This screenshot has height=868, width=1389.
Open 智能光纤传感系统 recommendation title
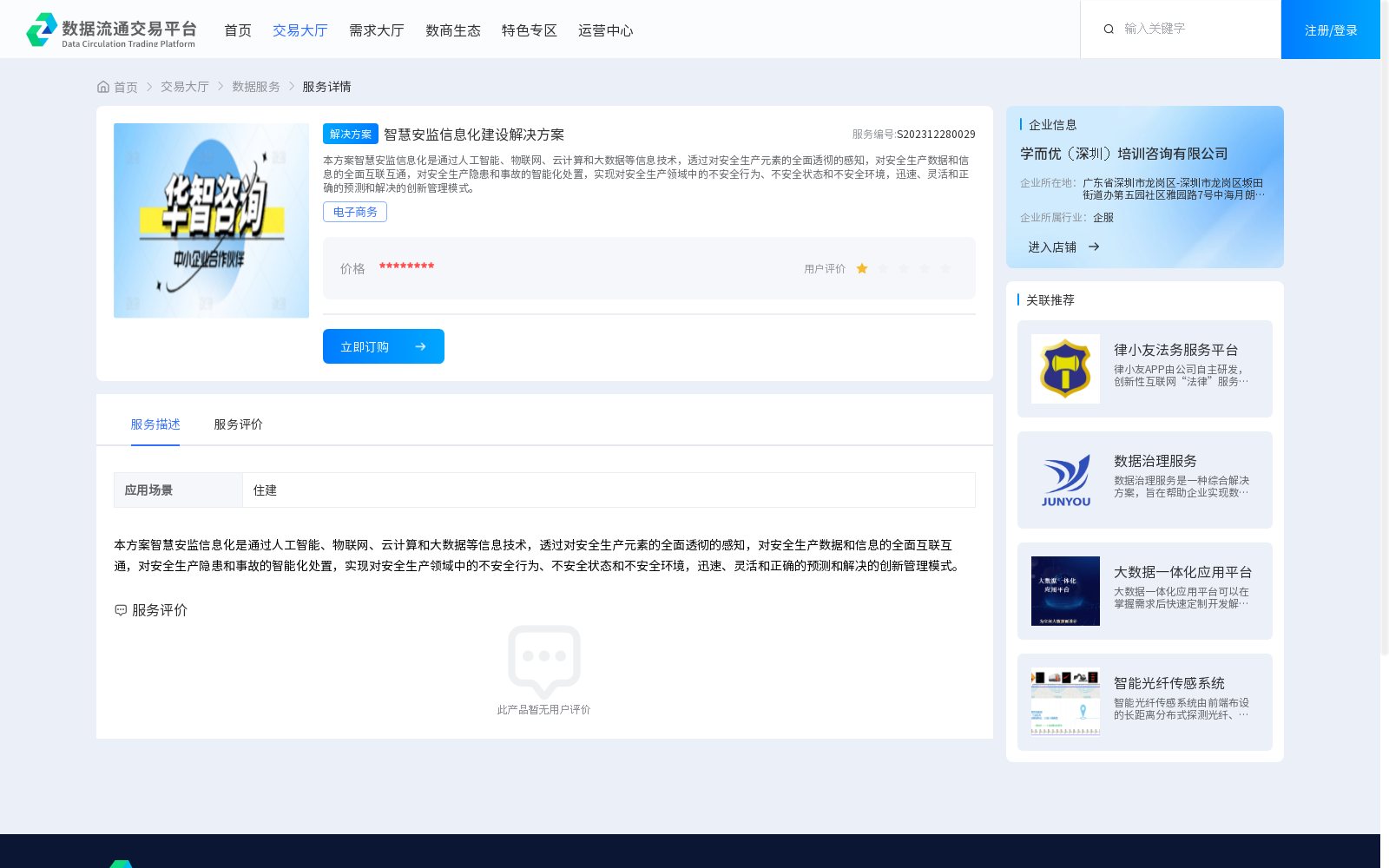(1169, 683)
